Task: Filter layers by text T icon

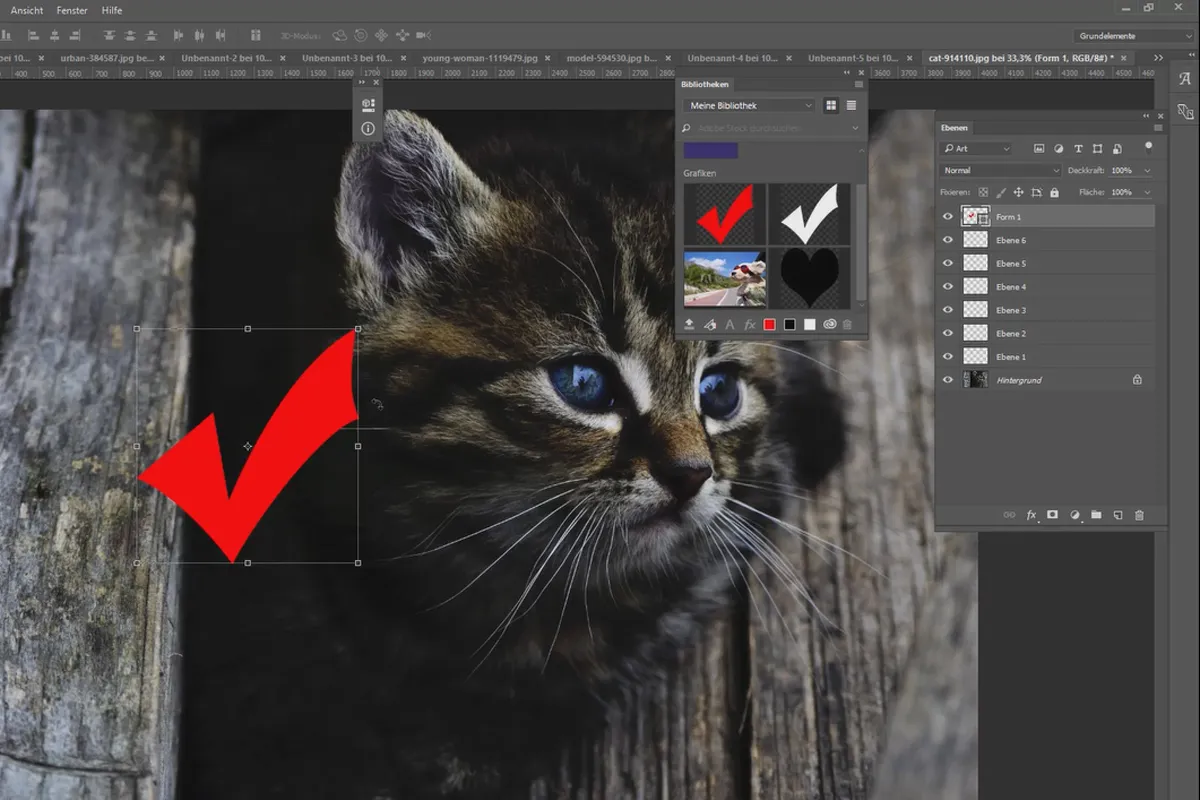Action: click(x=1079, y=148)
